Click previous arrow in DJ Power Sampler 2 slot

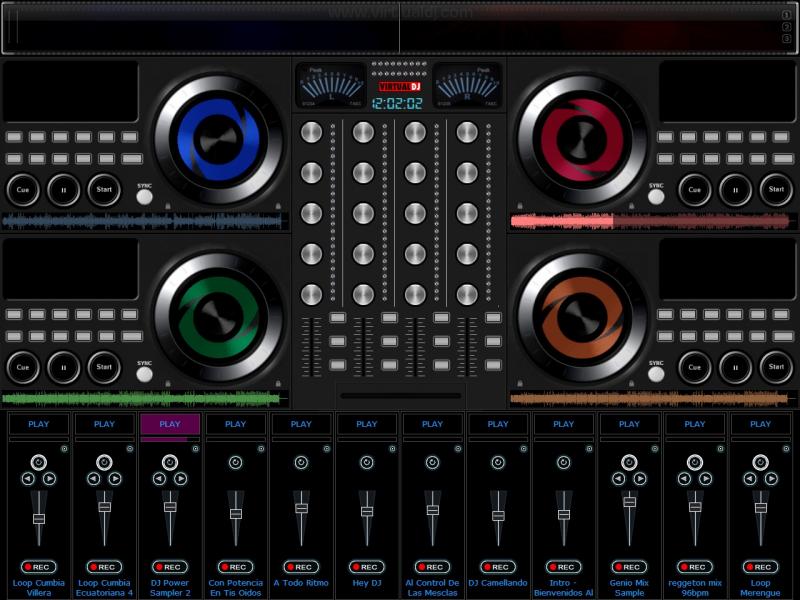(x=159, y=479)
